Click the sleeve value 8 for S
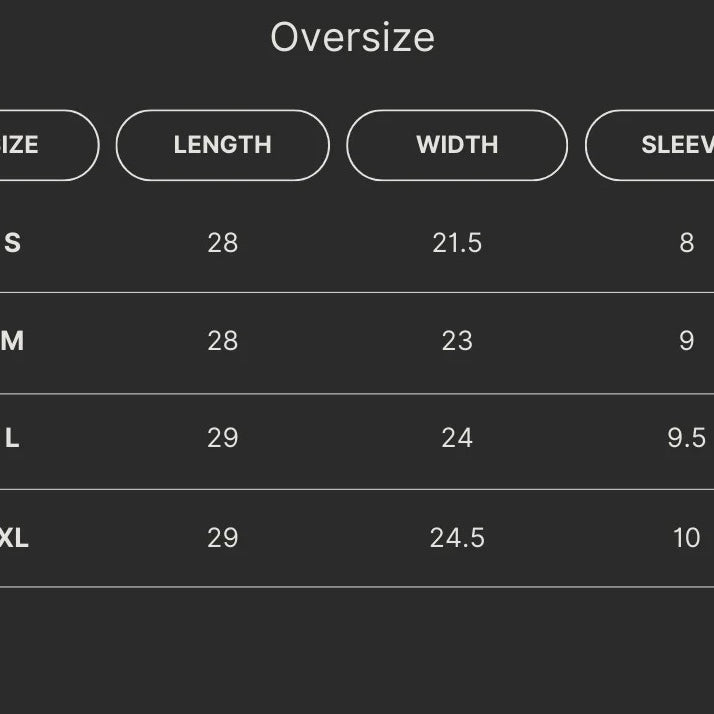Viewport: 714px width, 714px height. [686, 243]
